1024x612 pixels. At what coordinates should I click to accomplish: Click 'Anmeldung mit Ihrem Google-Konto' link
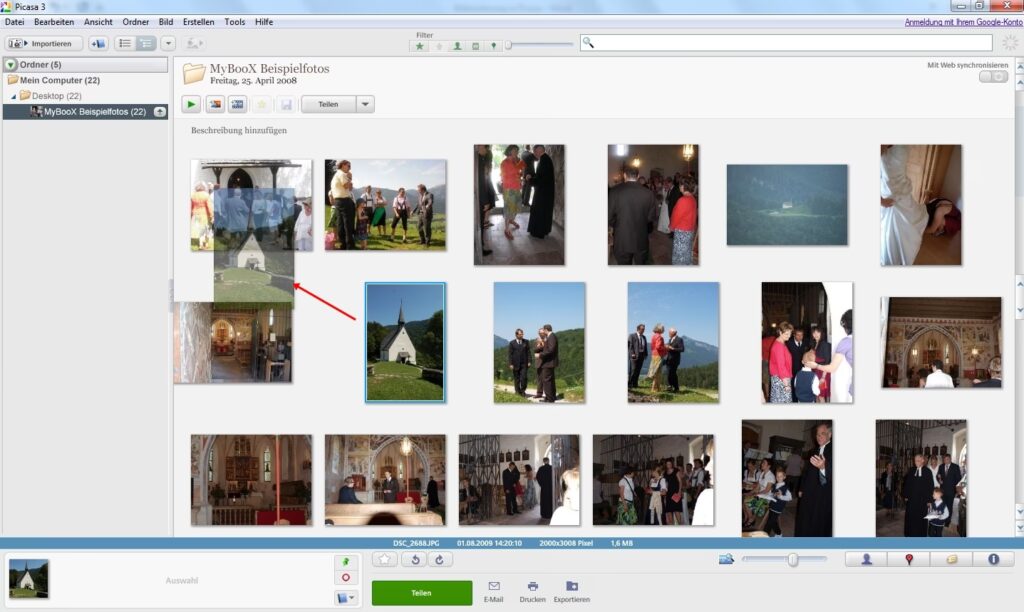pyautogui.click(x=963, y=21)
